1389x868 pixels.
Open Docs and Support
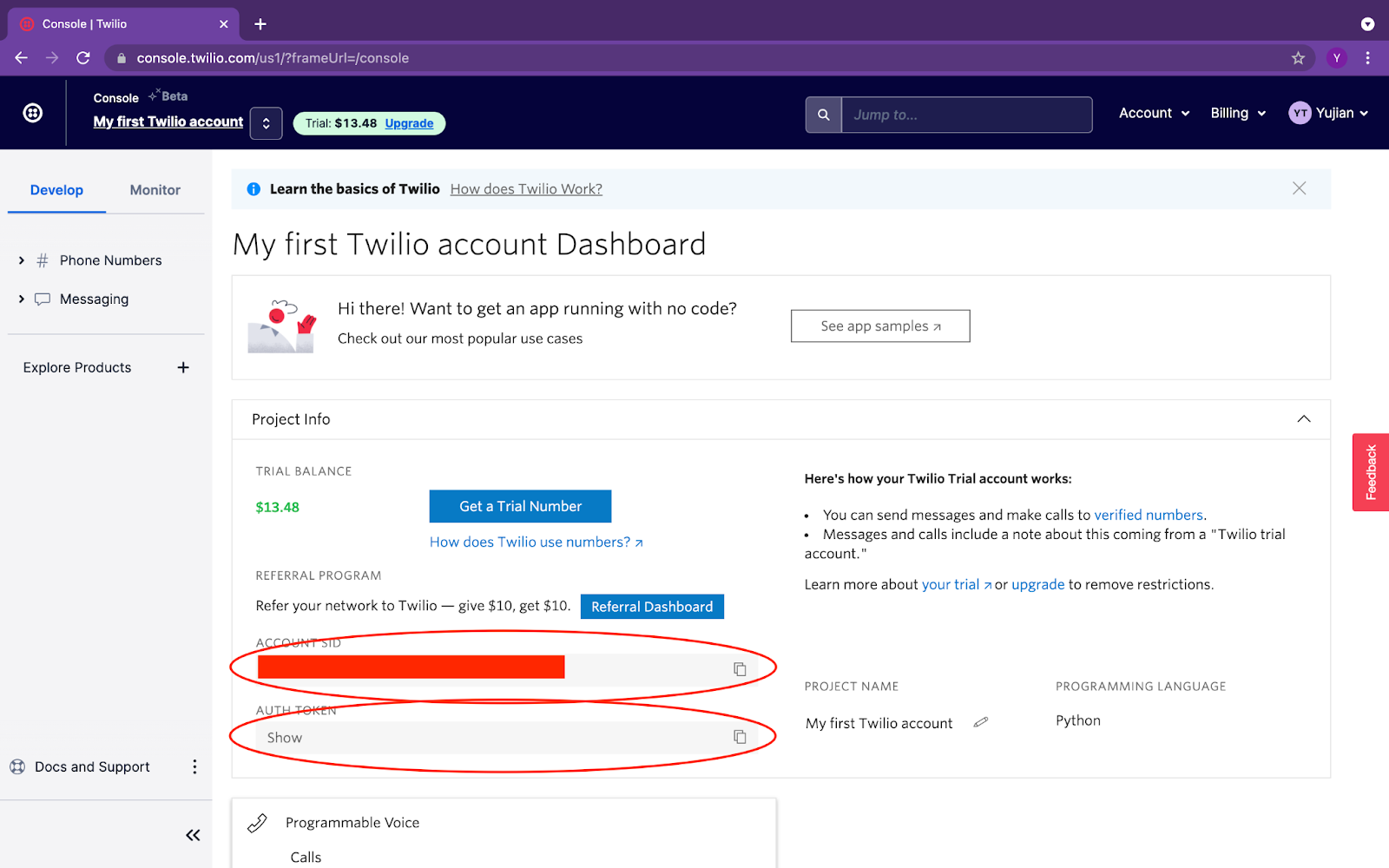click(x=92, y=766)
